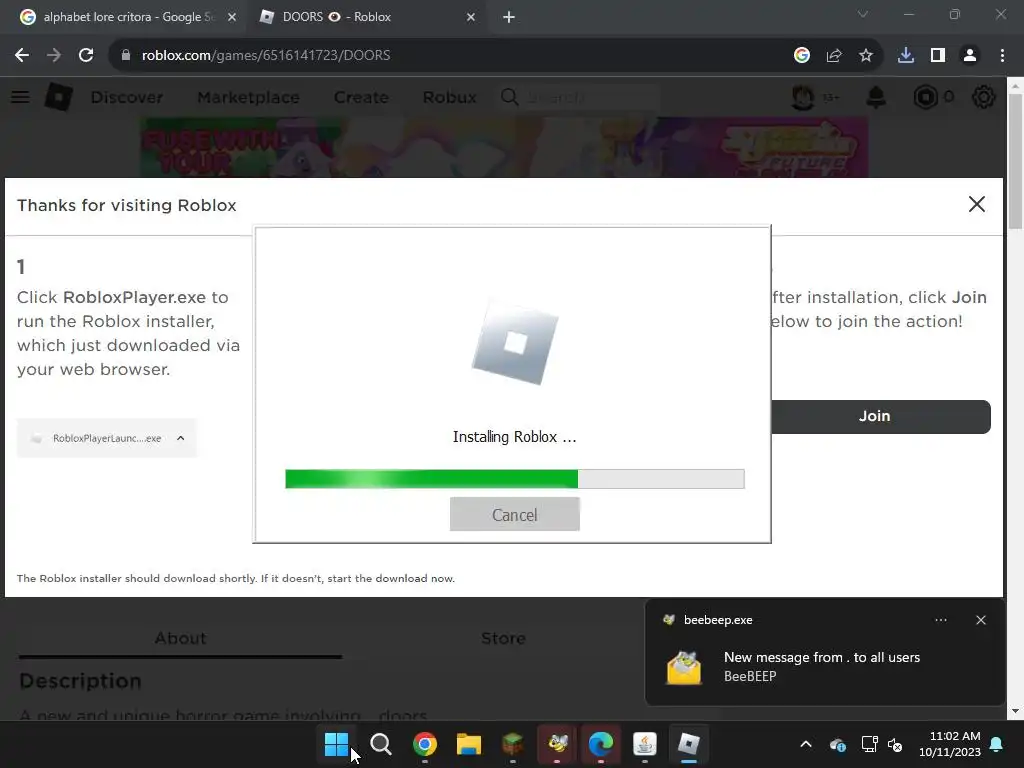Click the Installing Roblox progress bar

[515, 479]
